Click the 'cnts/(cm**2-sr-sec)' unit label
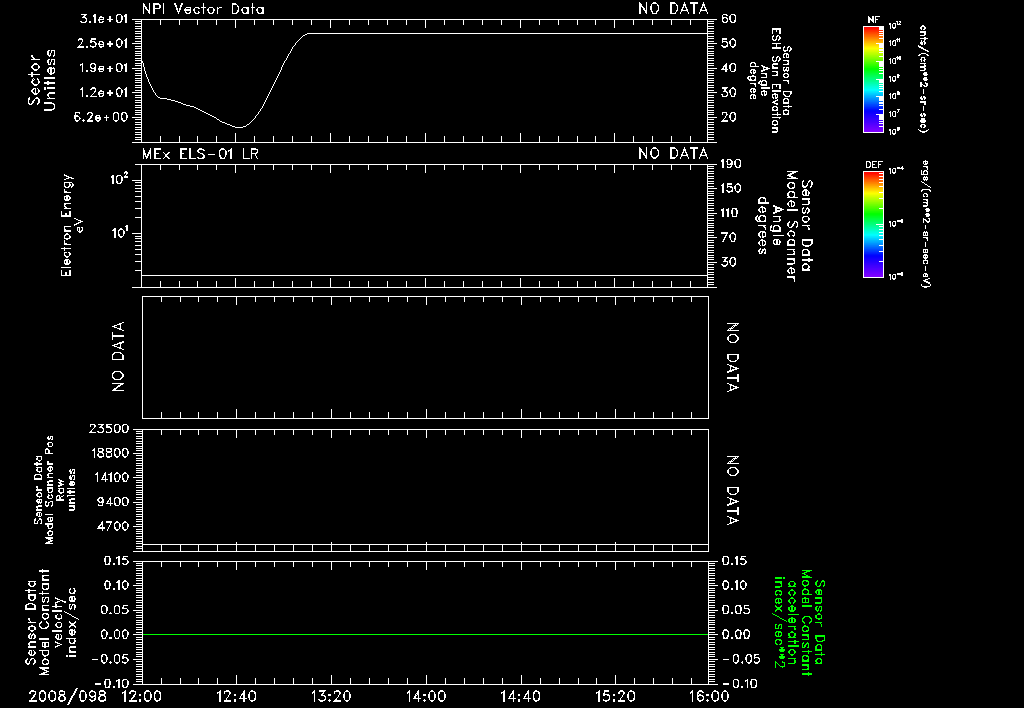This screenshot has width=1024, height=708. [923, 78]
